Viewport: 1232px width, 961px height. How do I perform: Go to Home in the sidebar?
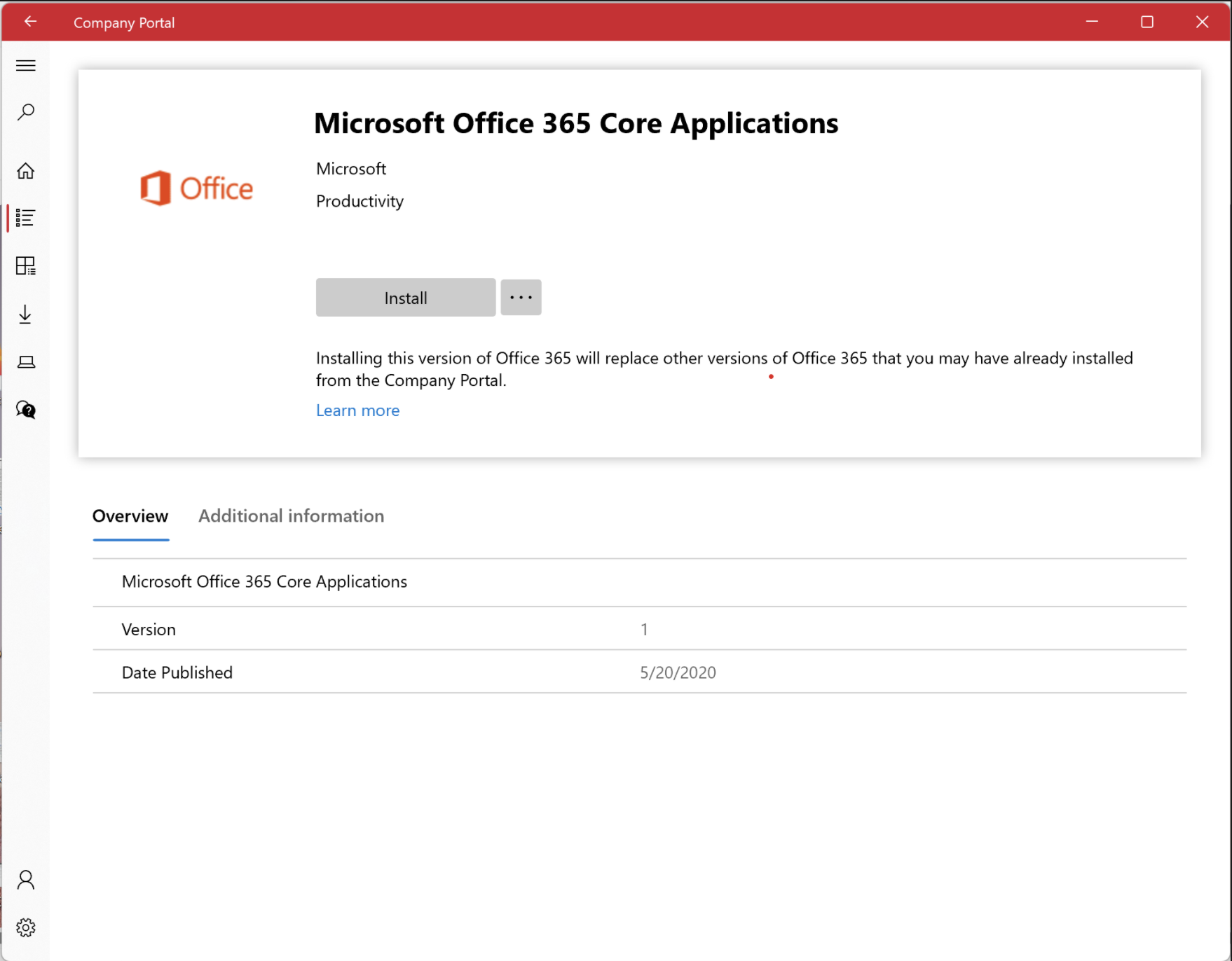(x=26, y=171)
